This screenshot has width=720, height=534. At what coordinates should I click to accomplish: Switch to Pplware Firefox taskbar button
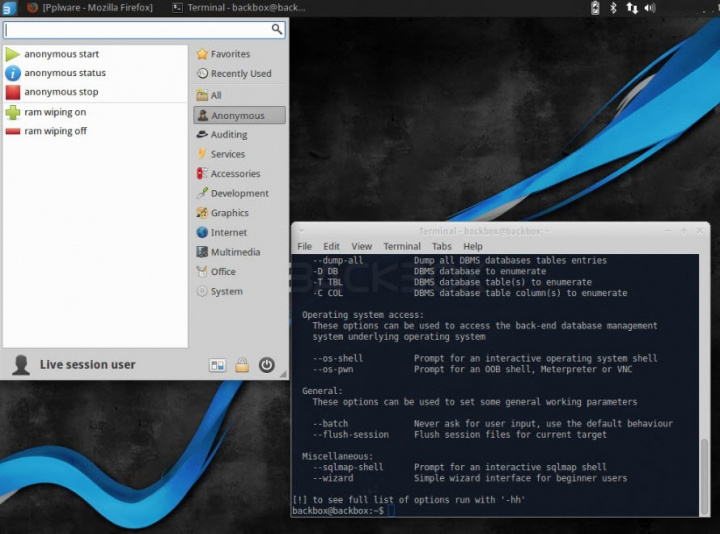coord(90,8)
